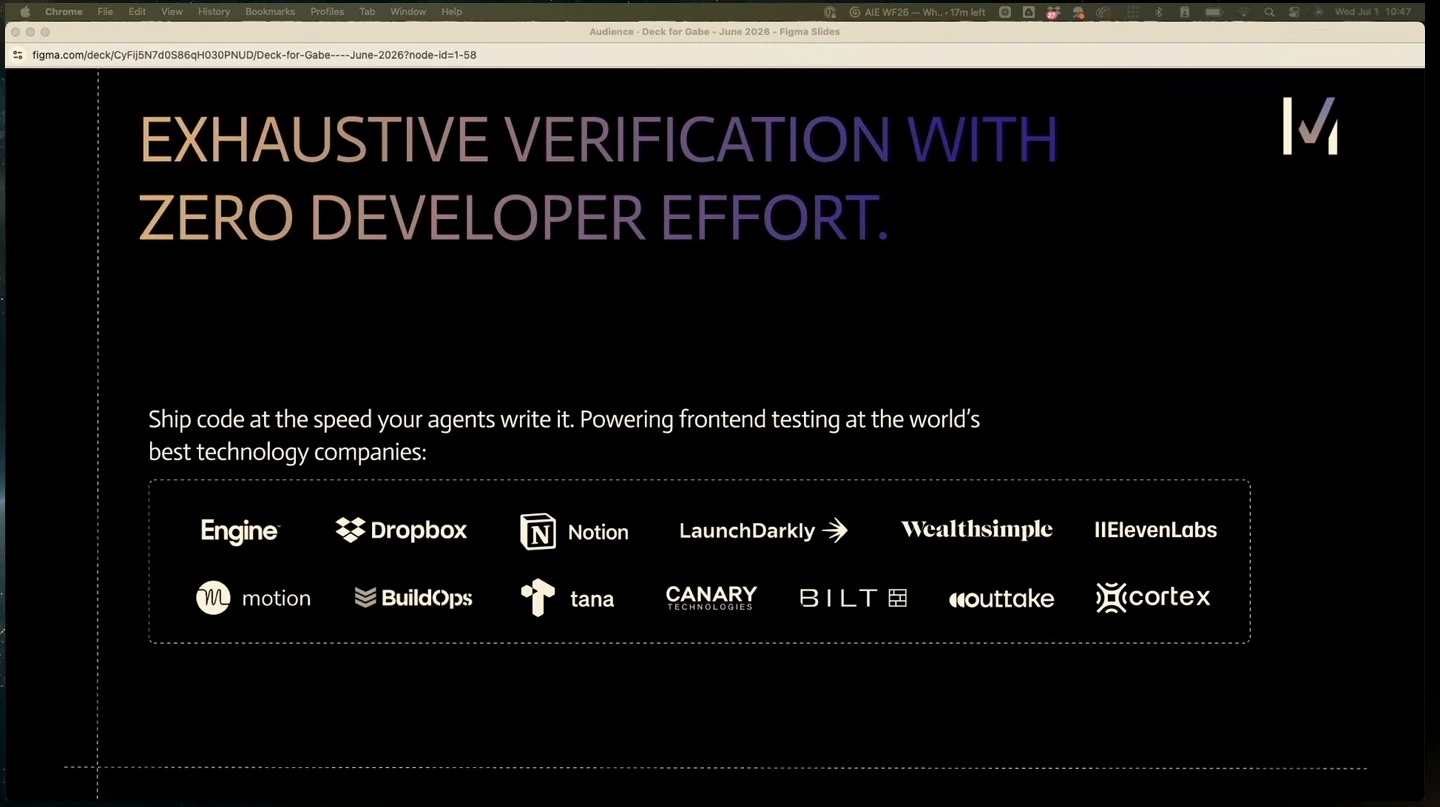Open the Profiles menu
This screenshot has width=1440, height=807.
[327, 12]
